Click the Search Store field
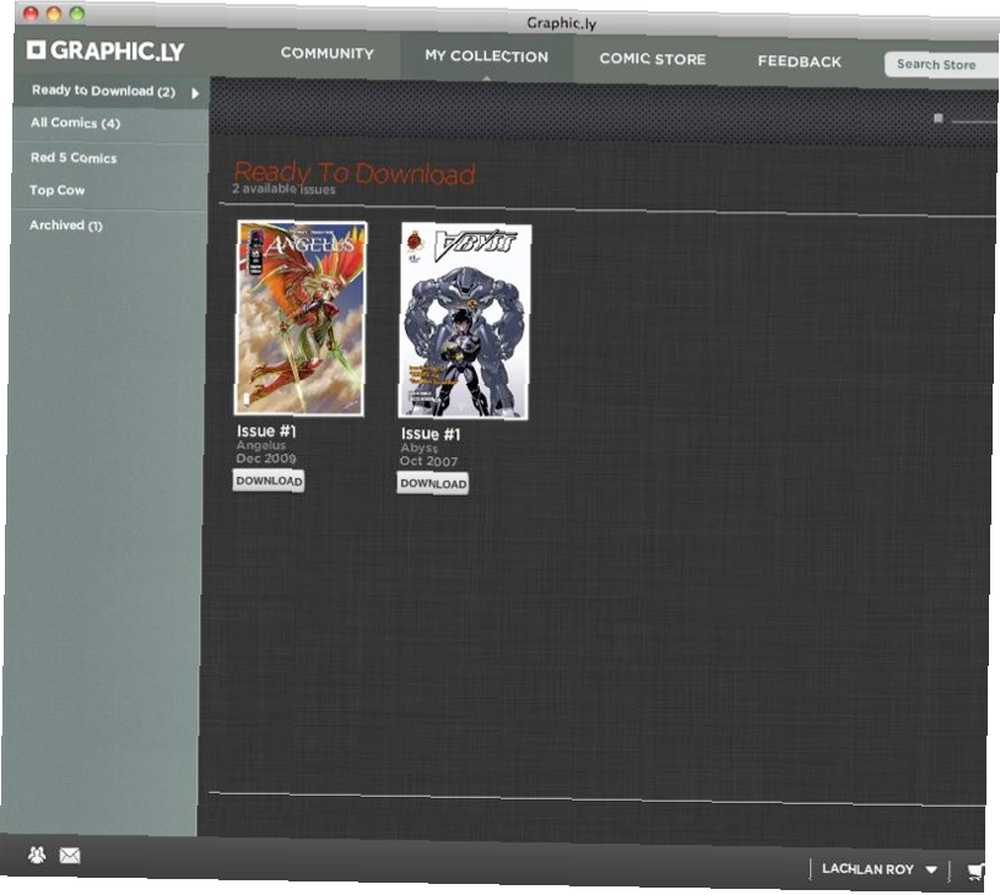 coord(941,64)
